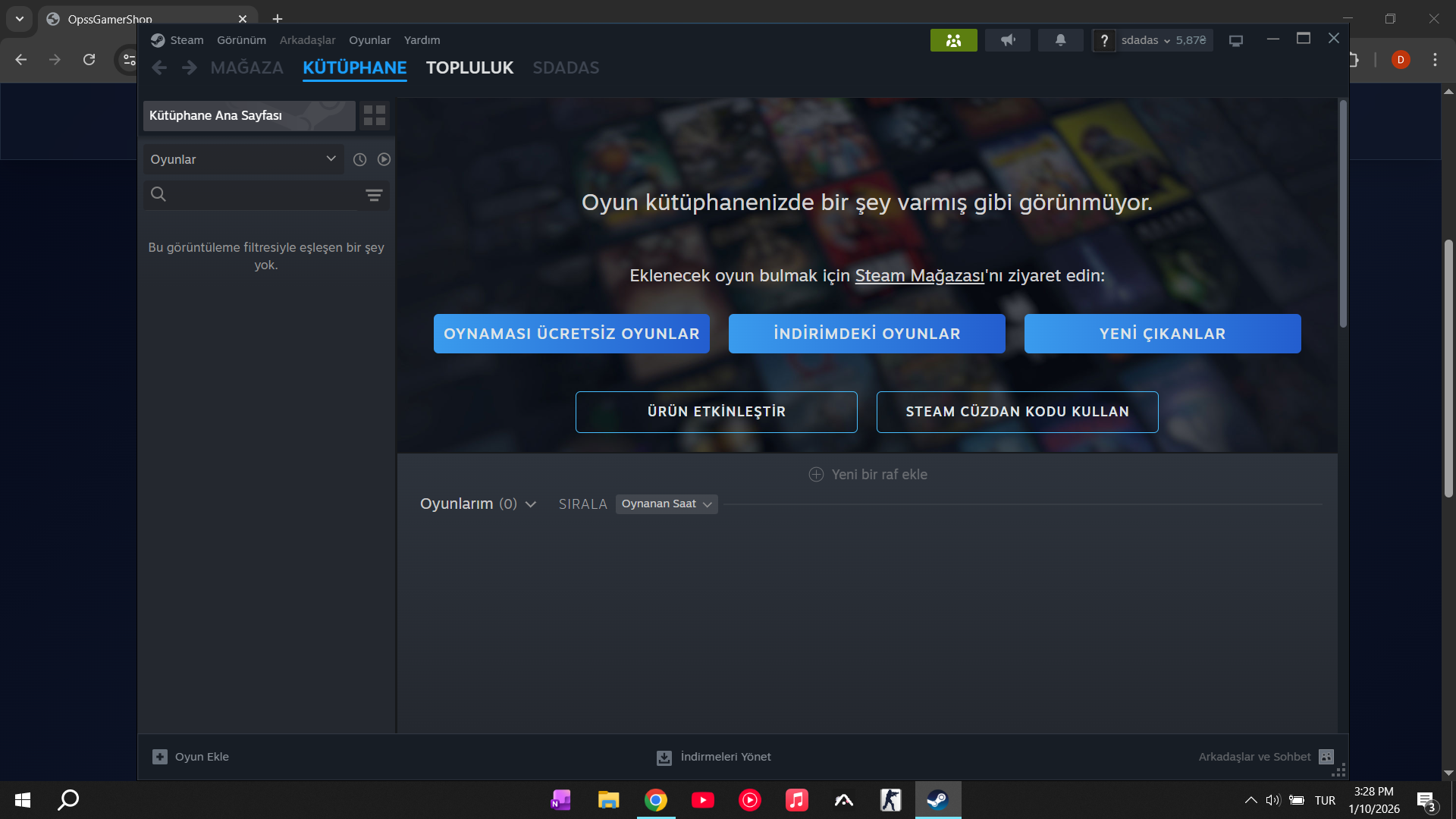Click the question mark help icon
The height and width of the screenshot is (819, 1456).
[x=1104, y=40]
